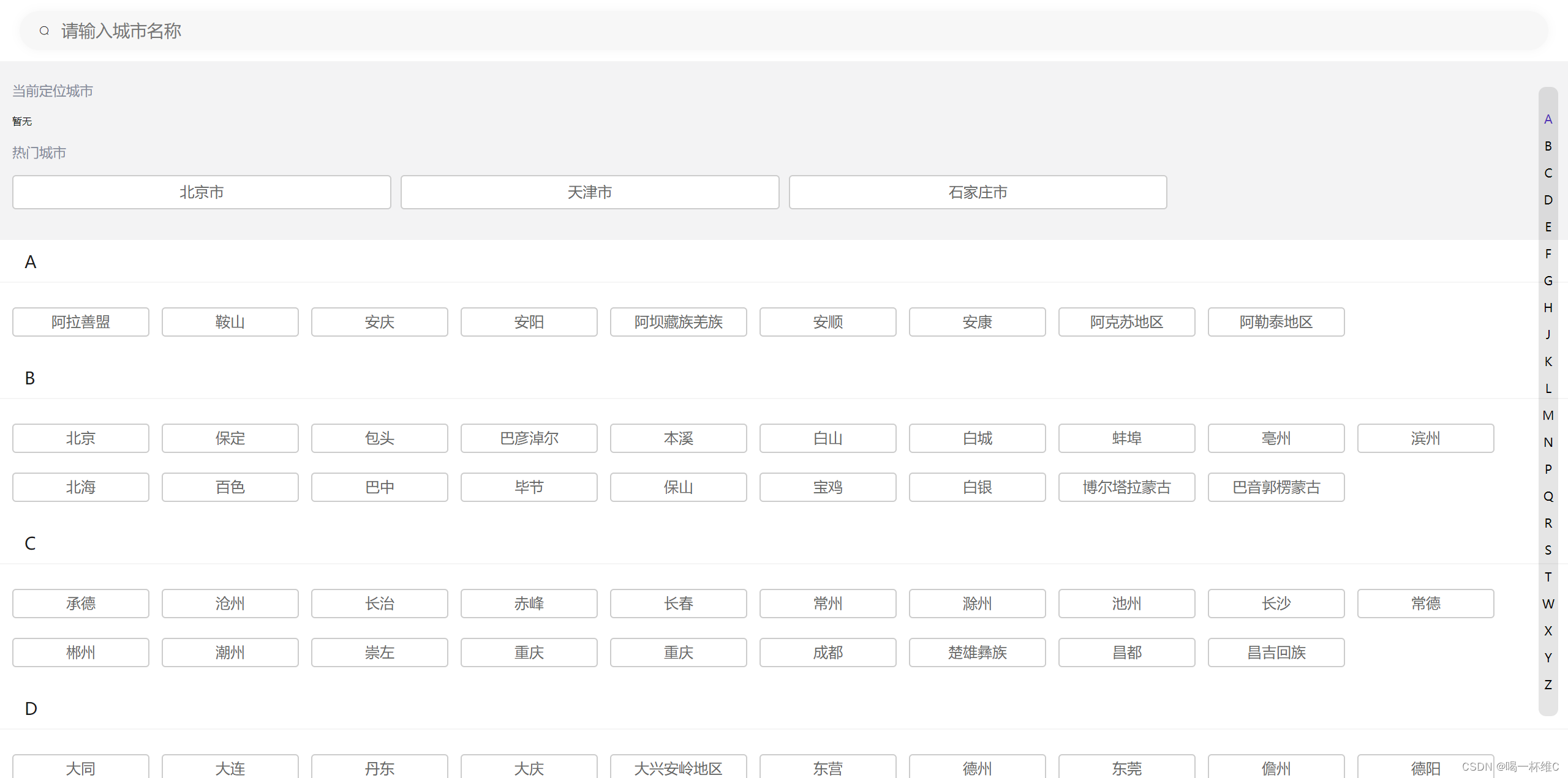This screenshot has width=1568, height=778.
Task: Choose 承德 under section C
Action: coord(81,604)
